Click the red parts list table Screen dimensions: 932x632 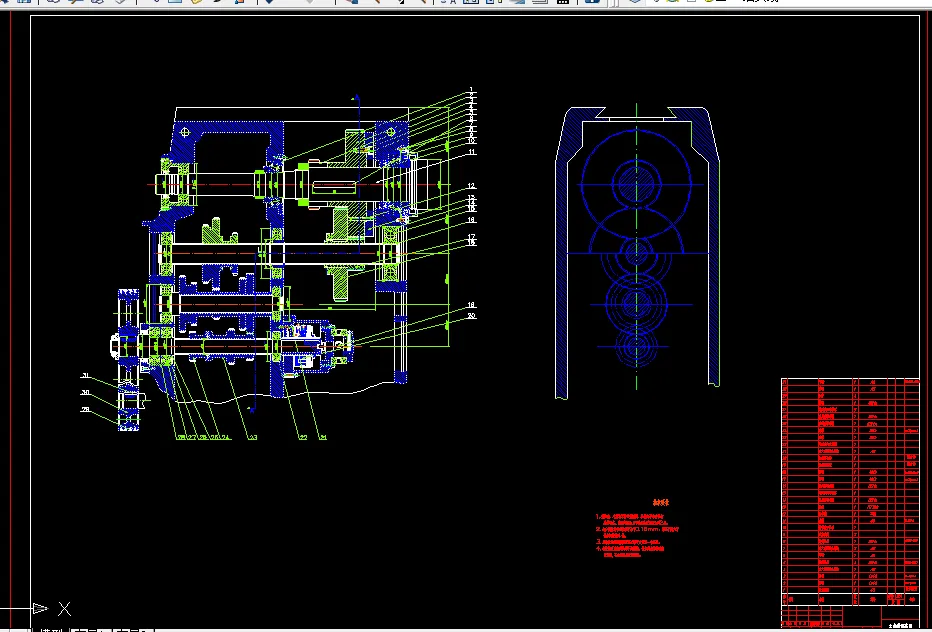(850, 502)
